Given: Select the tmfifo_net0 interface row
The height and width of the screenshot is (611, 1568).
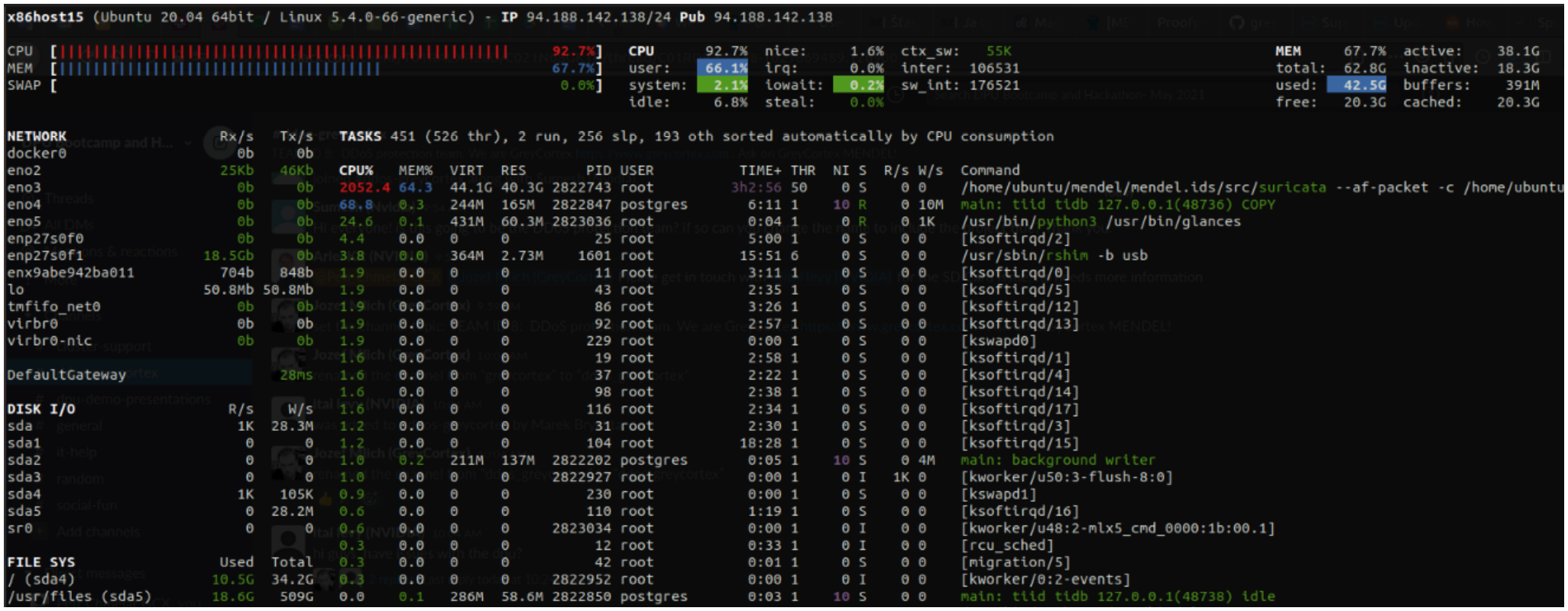Looking at the screenshot, I should (160, 306).
